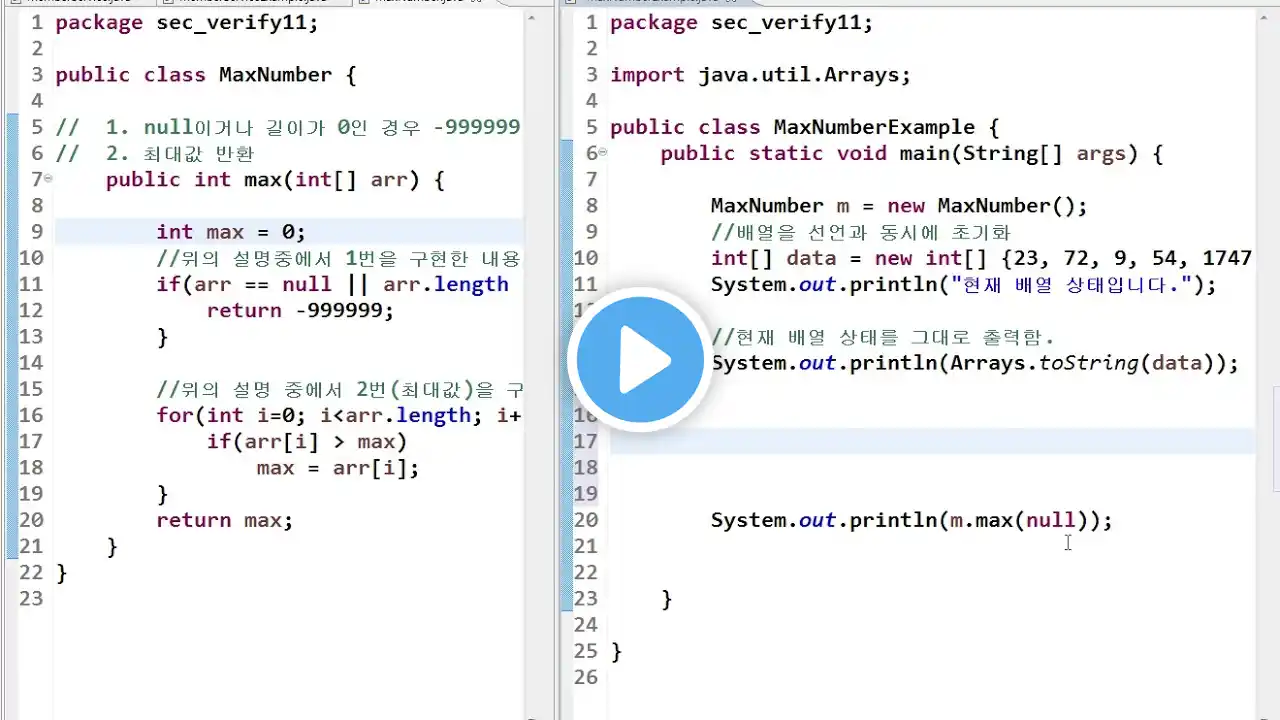
Task: Click the "for(int i=0; i<arr.length;" loop line
Action: (x=339, y=415)
